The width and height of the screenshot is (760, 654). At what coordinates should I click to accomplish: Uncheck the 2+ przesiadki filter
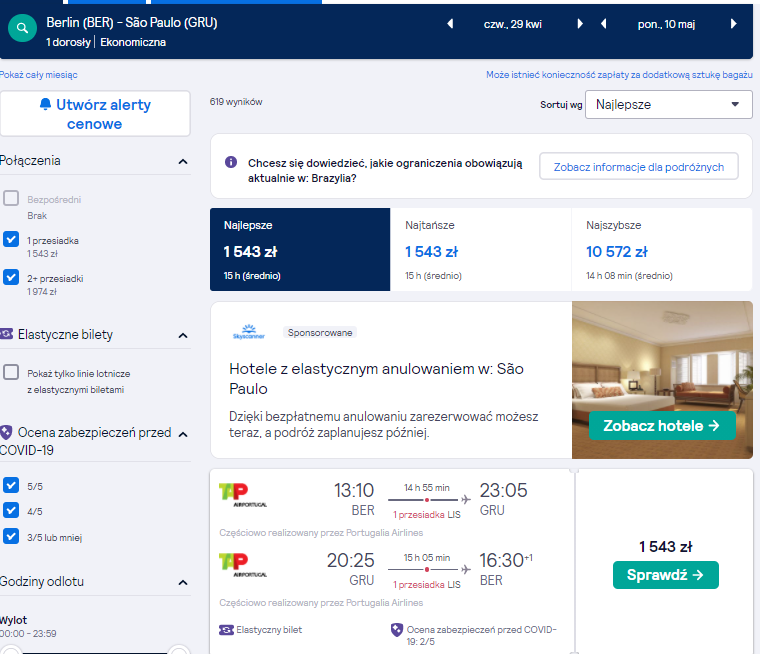tap(11, 277)
